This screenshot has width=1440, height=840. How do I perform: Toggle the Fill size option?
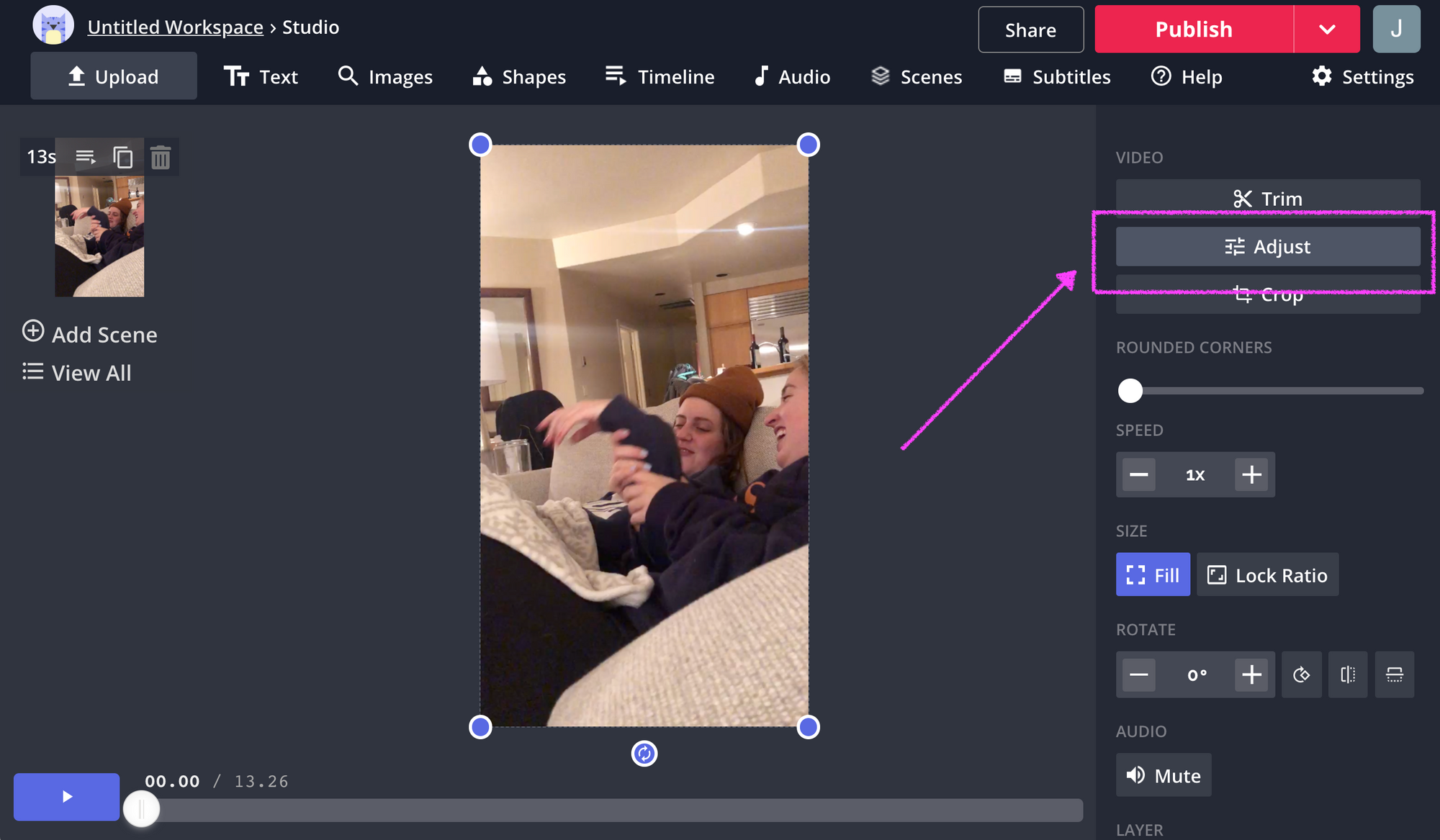click(1153, 574)
